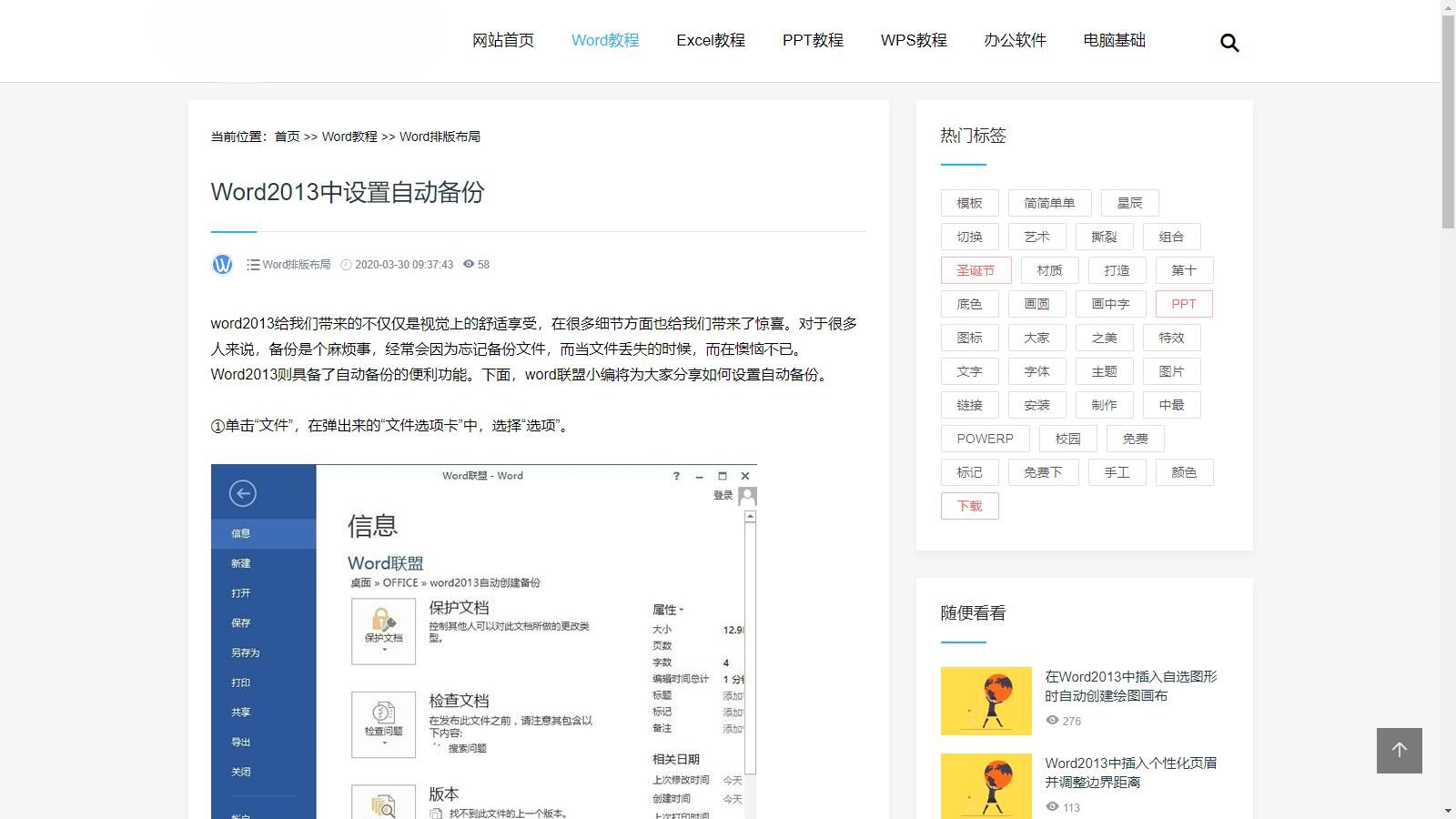Click the back-to-top arrow button
This screenshot has width=1456, height=819.
click(x=1400, y=751)
